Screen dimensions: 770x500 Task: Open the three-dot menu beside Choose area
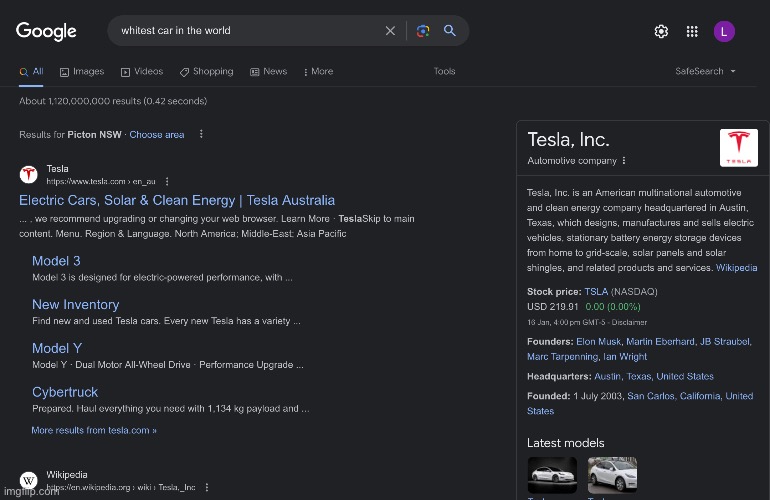coord(201,134)
